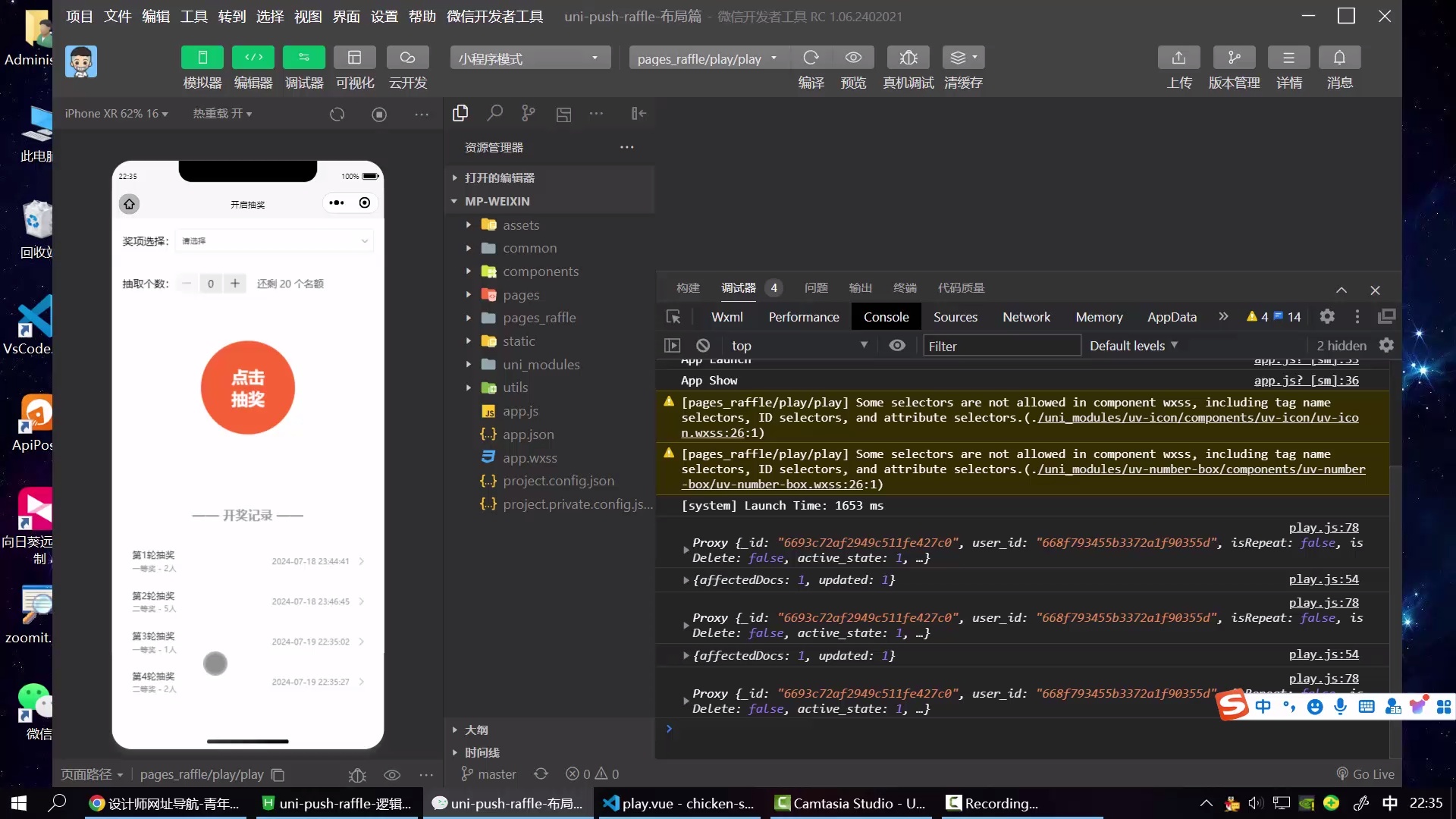Toggle the simulator (模拟器) panel button
Image resolution: width=1456 pixels, height=819 pixels.
pos(202,58)
